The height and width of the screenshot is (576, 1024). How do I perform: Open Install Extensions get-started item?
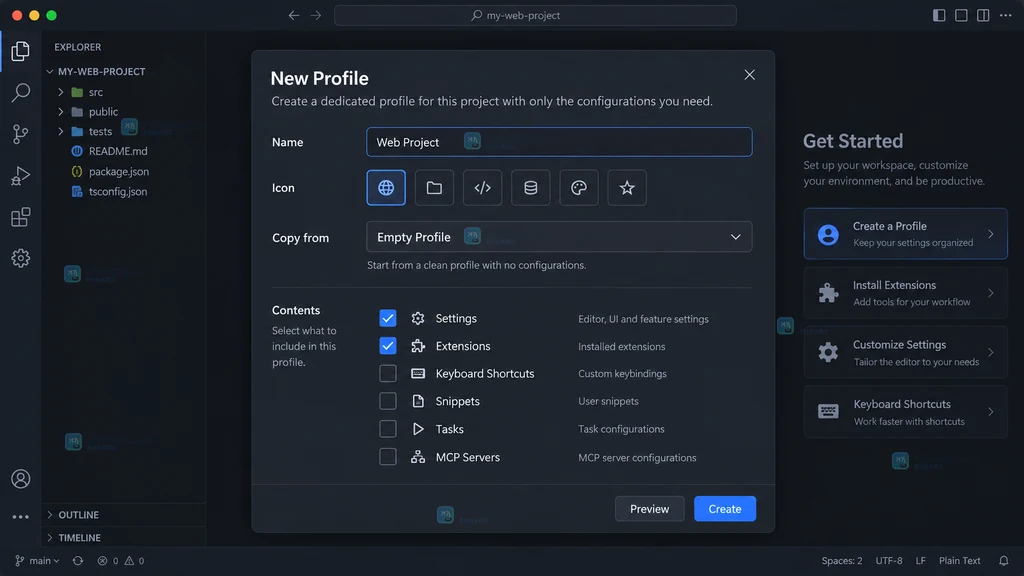(x=906, y=293)
